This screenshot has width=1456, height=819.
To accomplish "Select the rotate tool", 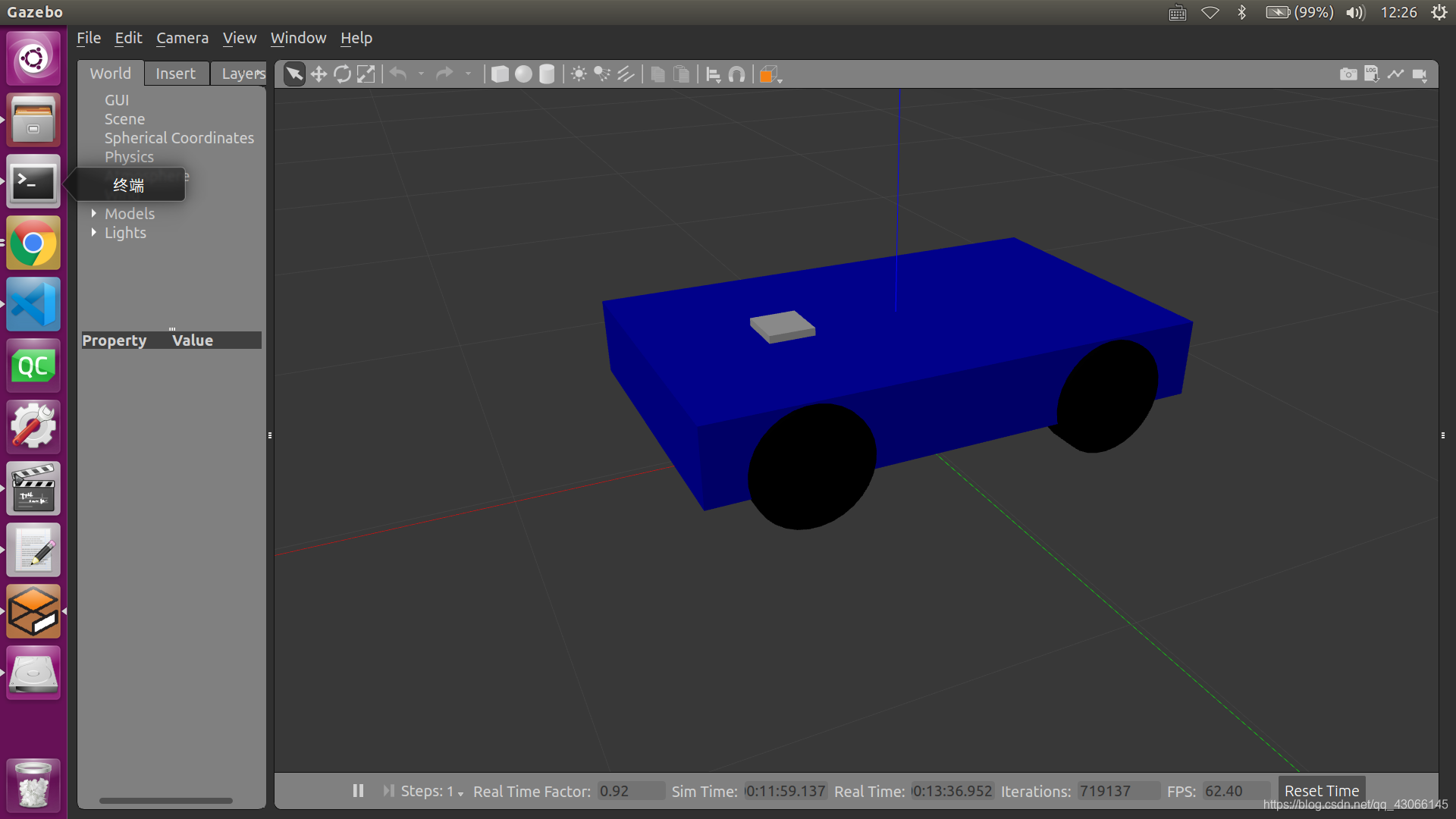I will 341,74.
